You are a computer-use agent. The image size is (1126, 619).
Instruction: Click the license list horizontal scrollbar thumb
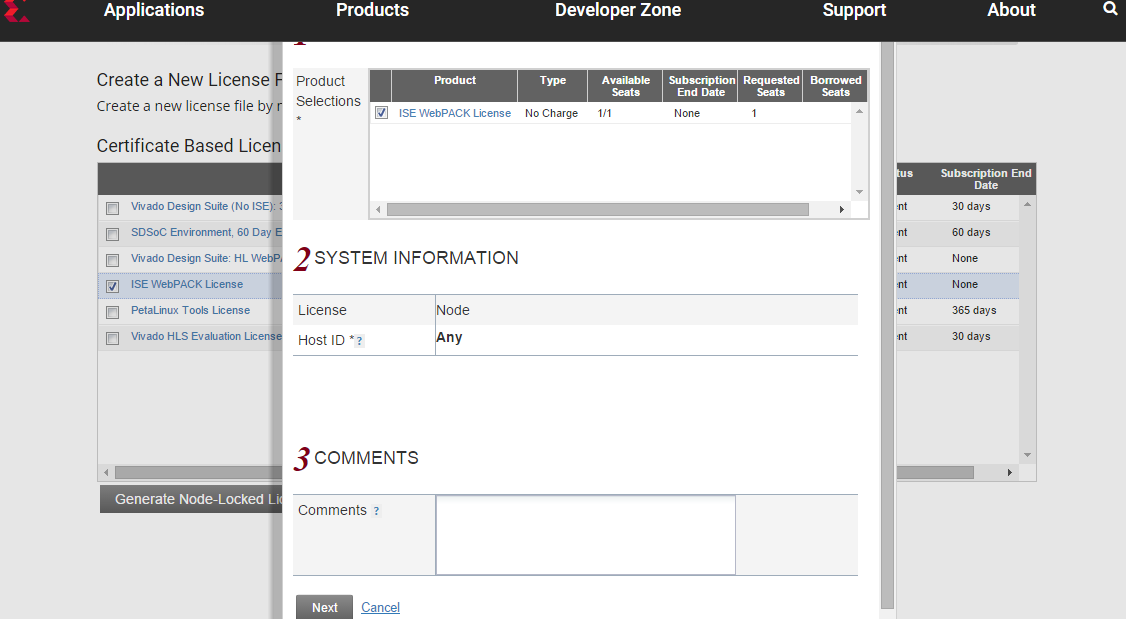pos(544,473)
